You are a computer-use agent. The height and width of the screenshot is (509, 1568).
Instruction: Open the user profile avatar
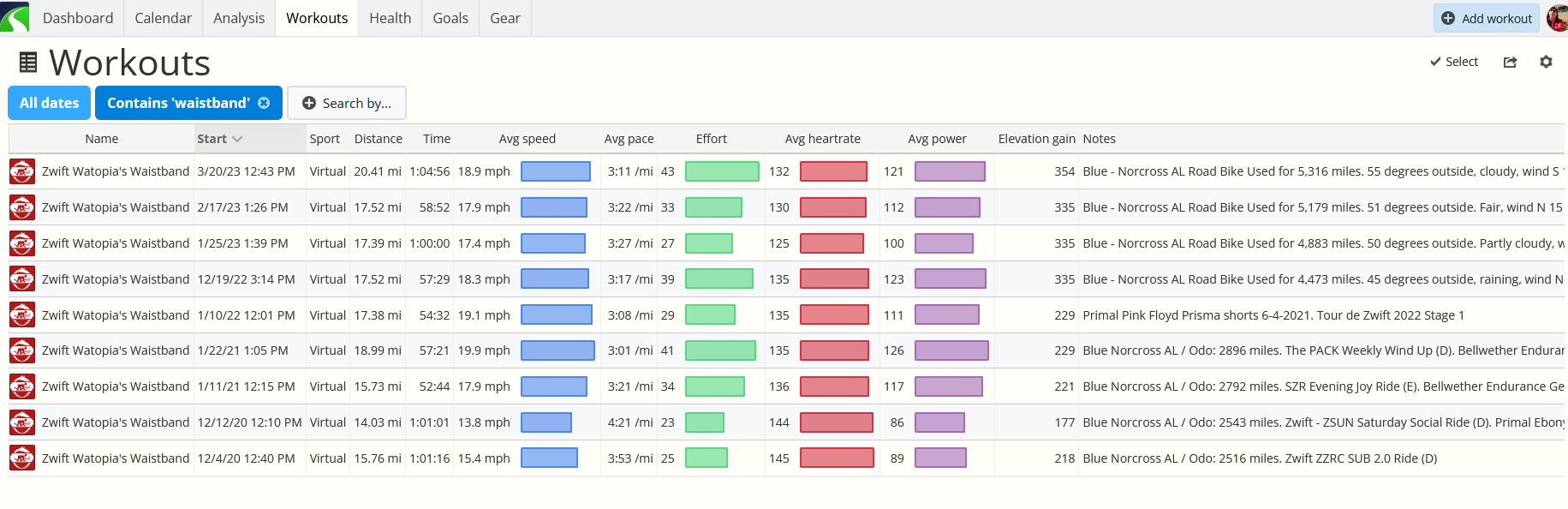[x=1557, y=18]
